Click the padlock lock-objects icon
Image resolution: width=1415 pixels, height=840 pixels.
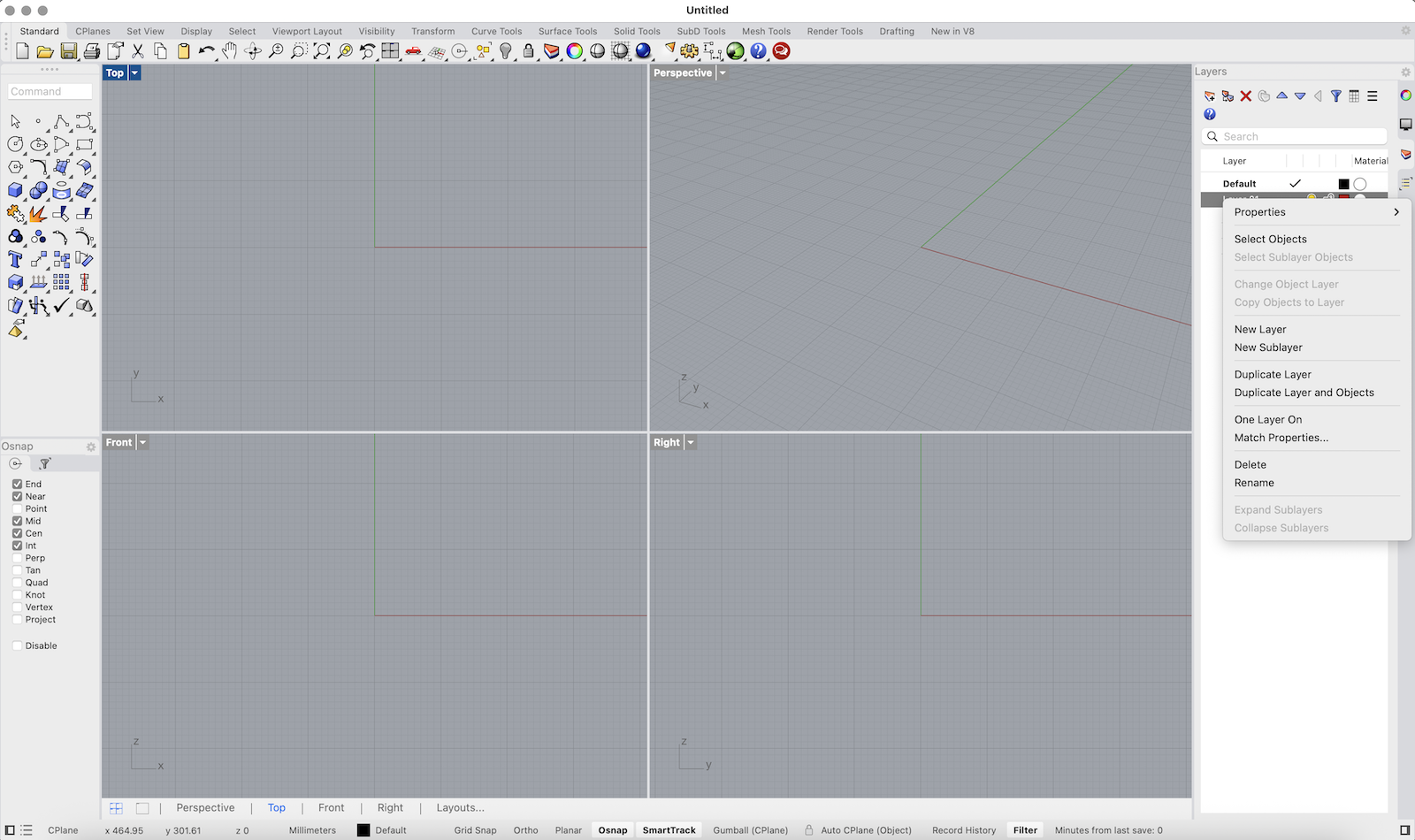[x=528, y=51]
